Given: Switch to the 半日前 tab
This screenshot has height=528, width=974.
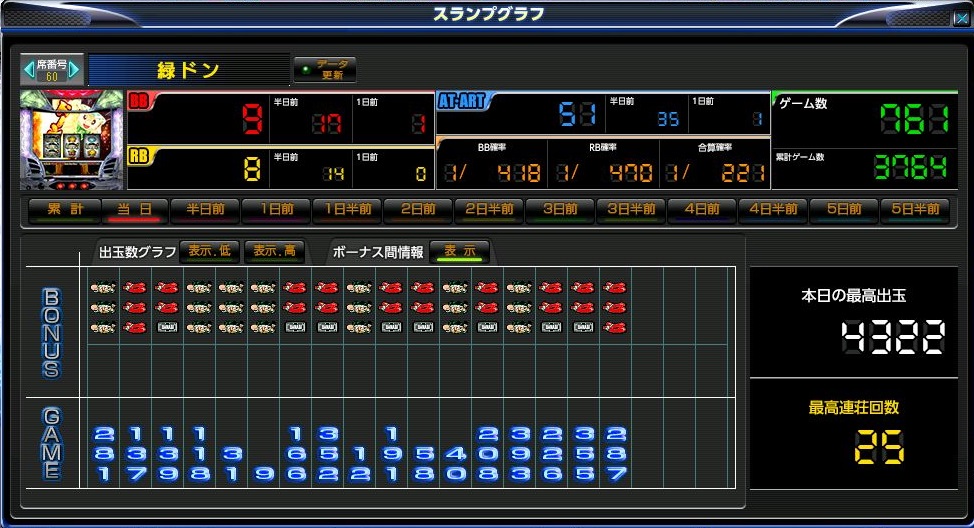Looking at the screenshot, I should [205, 210].
